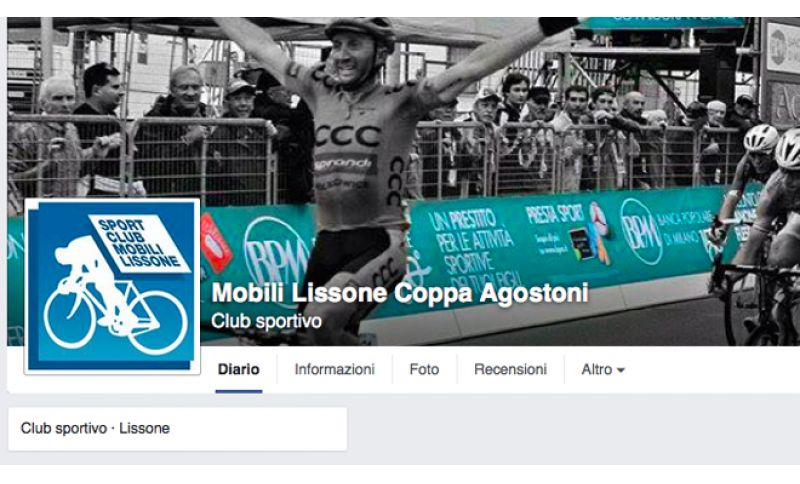Click the CCC logo on the cyclist's jersey
Image resolution: width=800 pixels, height=484 pixels.
tap(347, 136)
